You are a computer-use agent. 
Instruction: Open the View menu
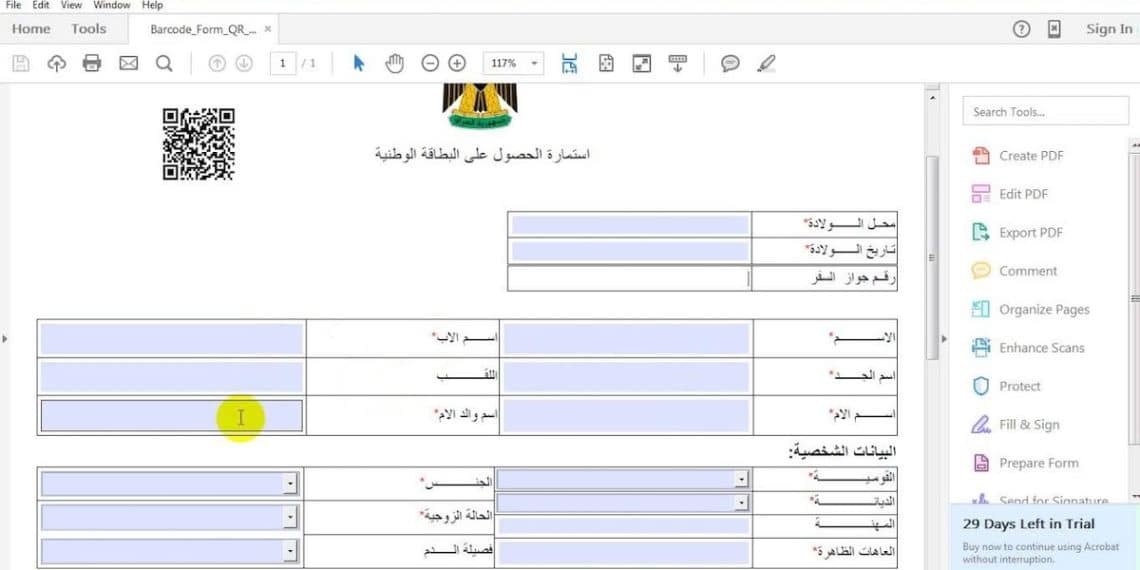click(71, 5)
